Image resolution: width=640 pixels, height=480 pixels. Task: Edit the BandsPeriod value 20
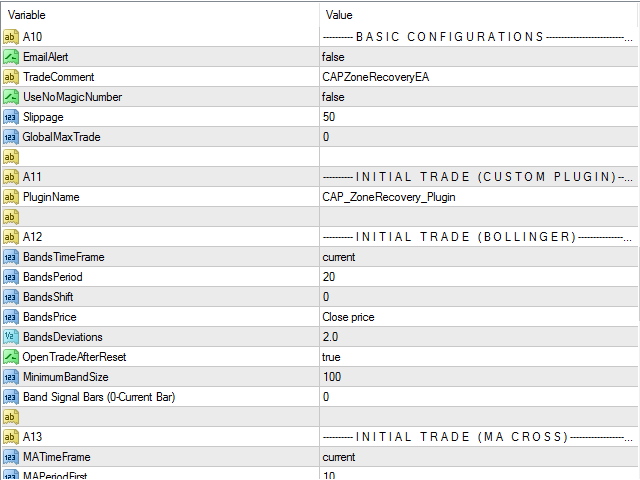tap(479, 277)
